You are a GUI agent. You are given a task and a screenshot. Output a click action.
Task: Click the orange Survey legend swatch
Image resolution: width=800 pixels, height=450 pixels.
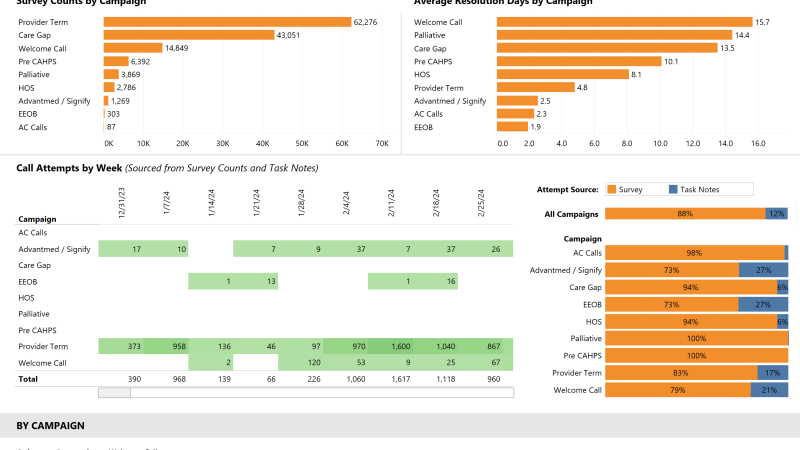pyautogui.click(x=612, y=189)
